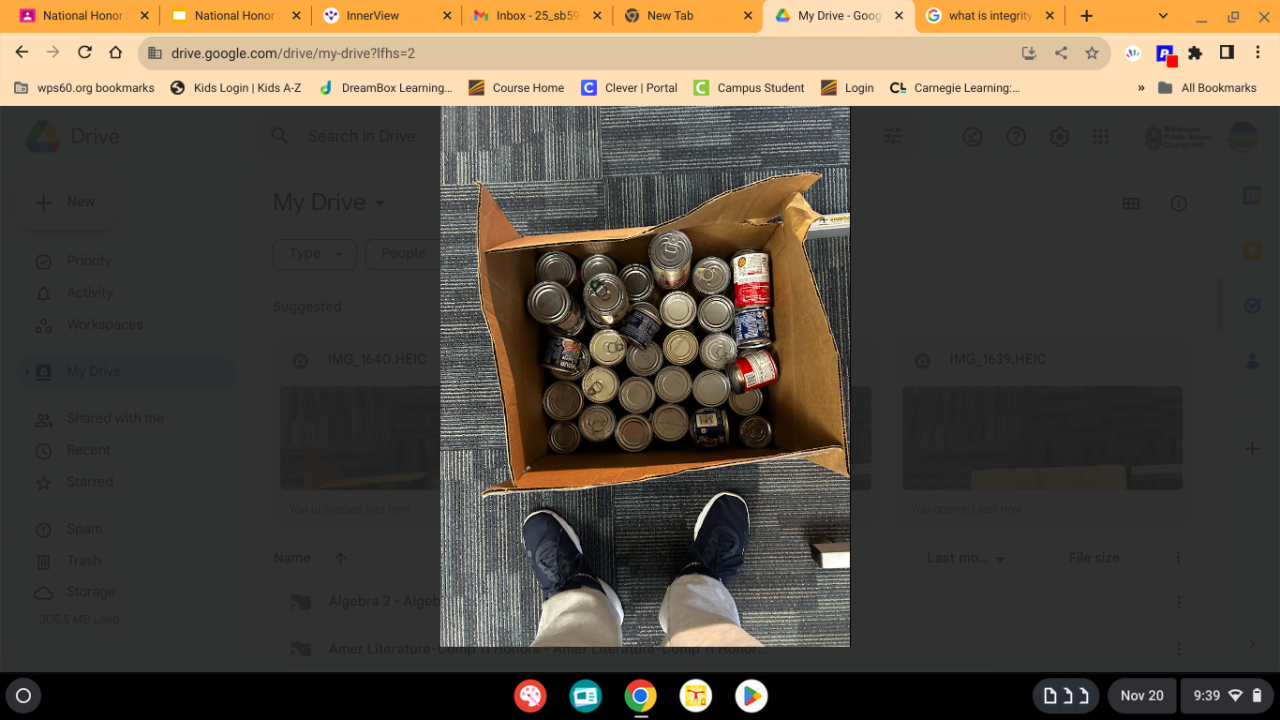
Task: Reload the current page
Action: [x=85, y=53]
